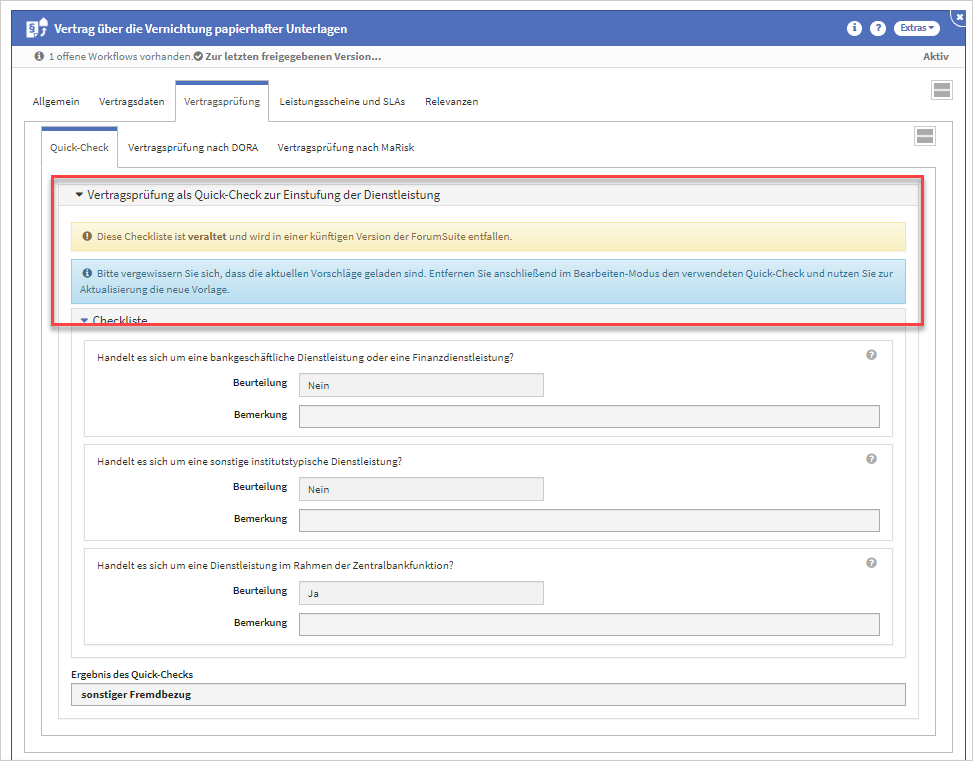Click the contract document icon in header
The width and height of the screenshot is (973, 761).
36,29
